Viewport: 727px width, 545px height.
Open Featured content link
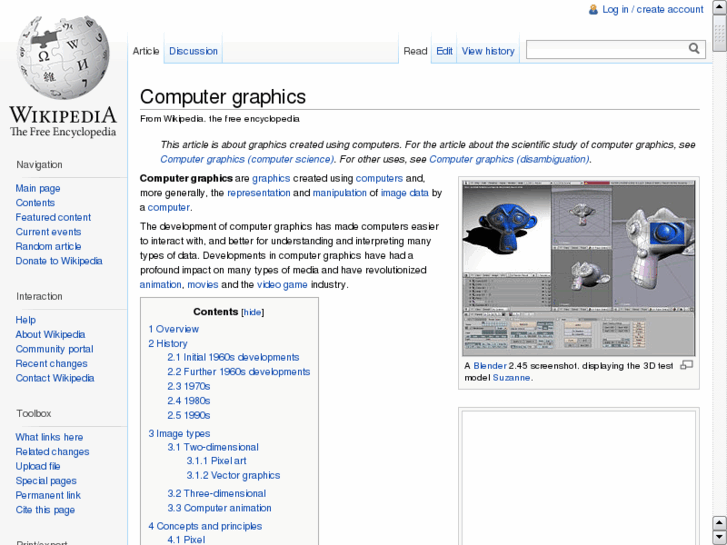(x=53, y=217)
